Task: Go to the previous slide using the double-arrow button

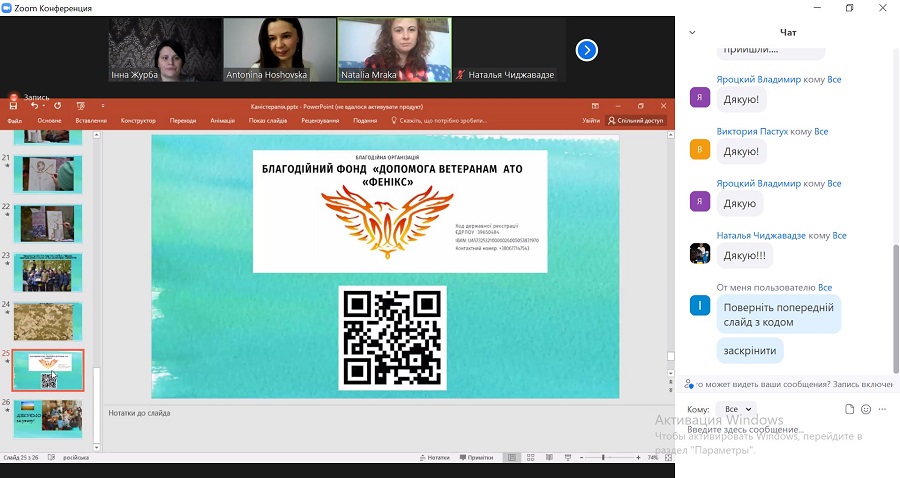Action: pos(670,382)
